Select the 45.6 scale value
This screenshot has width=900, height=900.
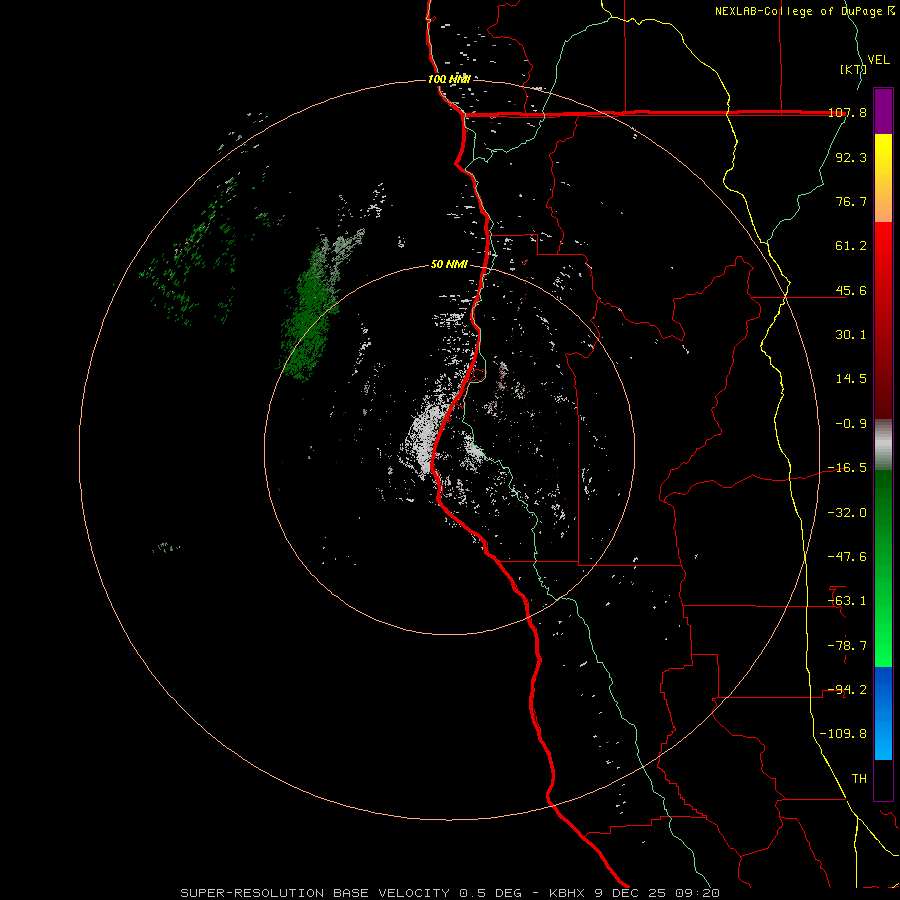click(851, 290)
